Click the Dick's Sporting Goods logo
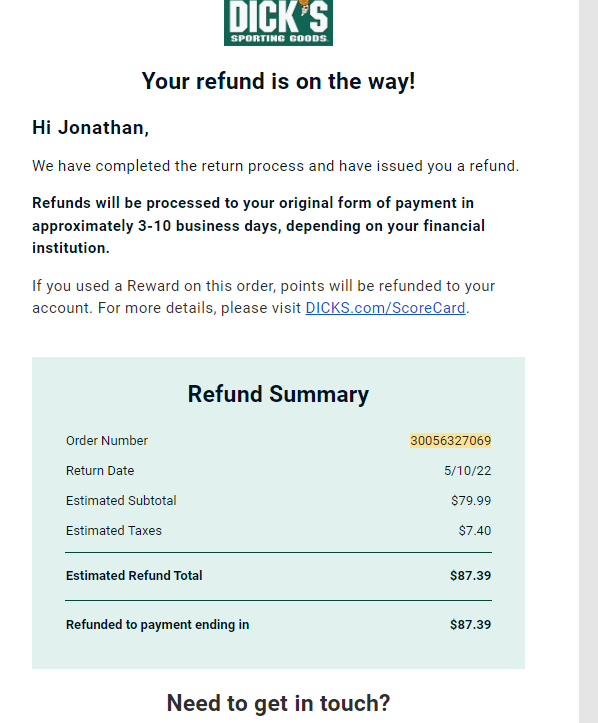 click(x=278, y=23)
